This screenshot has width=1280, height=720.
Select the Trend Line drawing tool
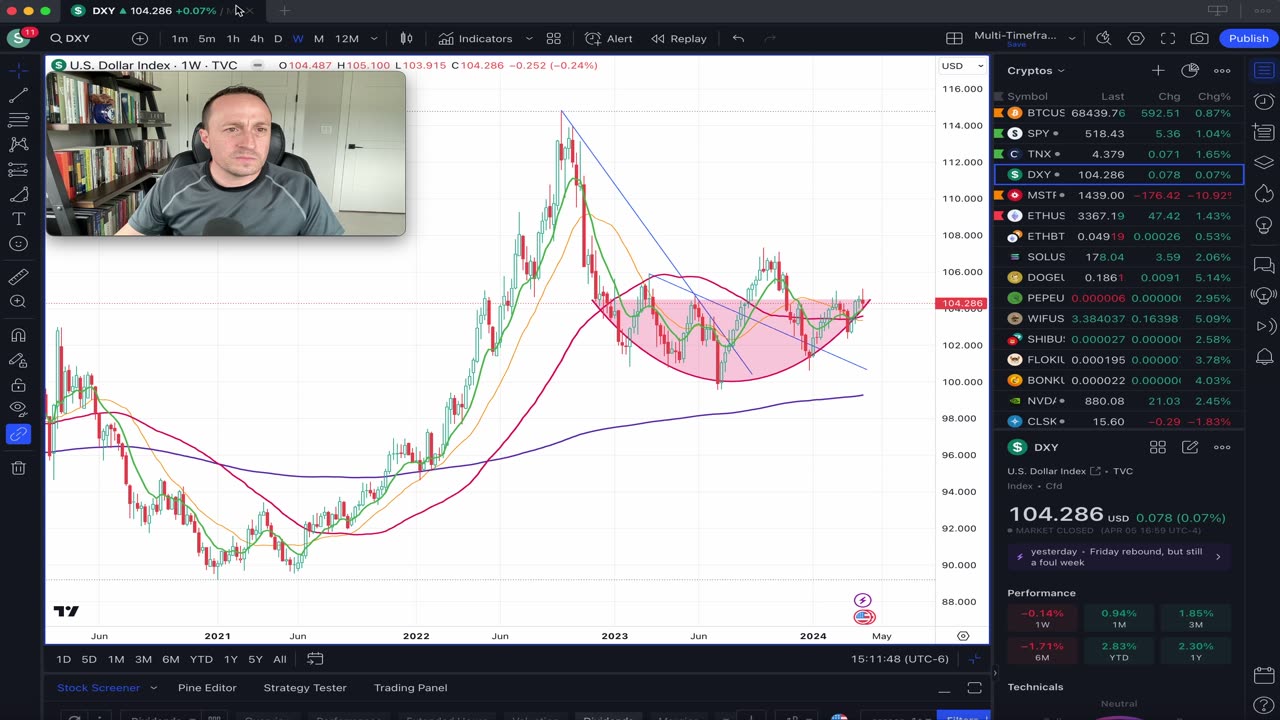tap(18, 96)
